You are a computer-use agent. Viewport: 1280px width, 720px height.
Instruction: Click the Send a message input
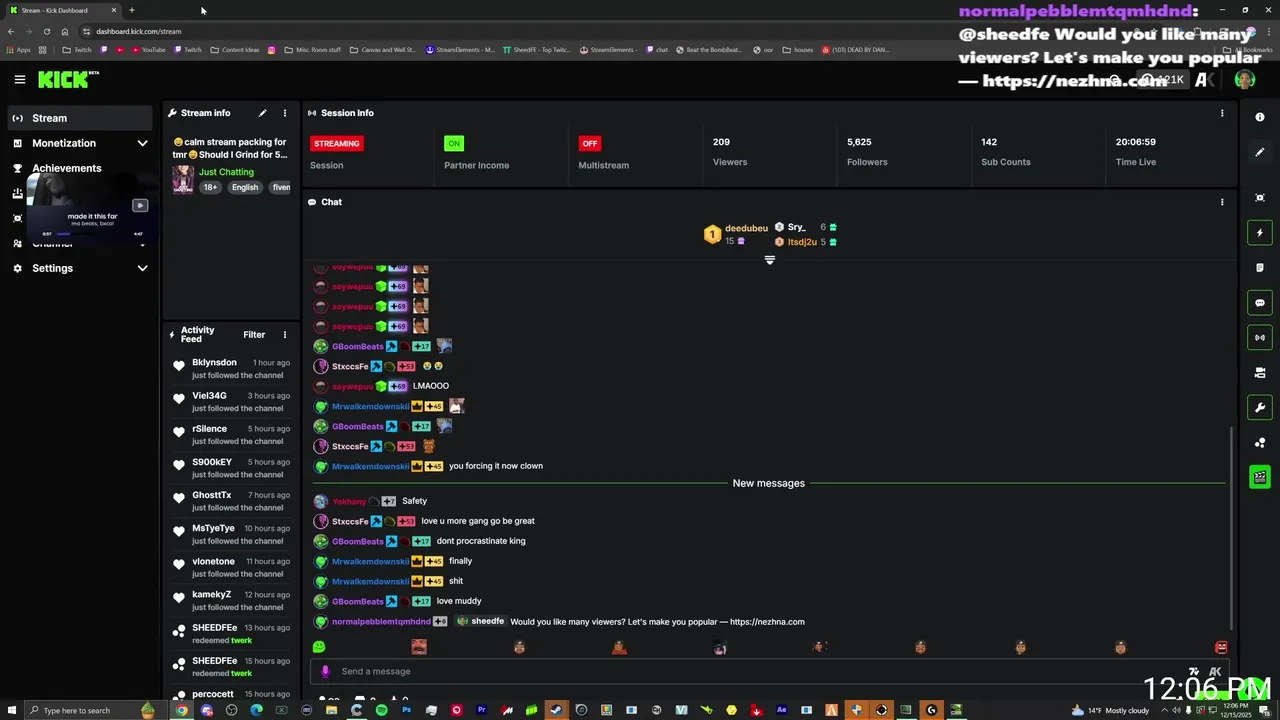point(770,671)
